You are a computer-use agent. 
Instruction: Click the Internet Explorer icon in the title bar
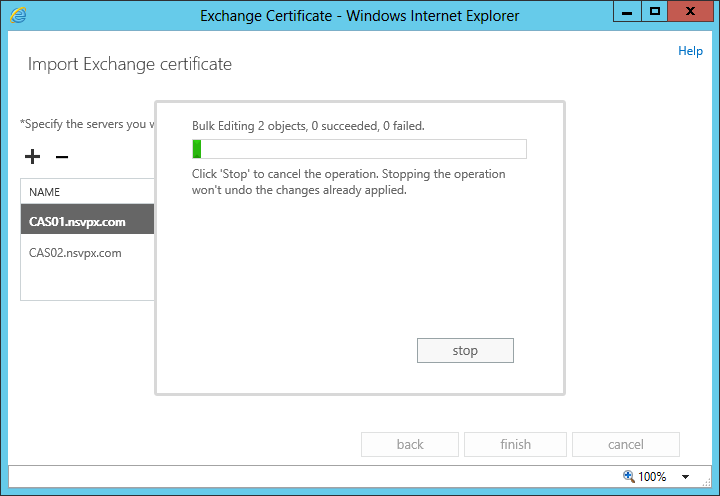tap(17, 15)
